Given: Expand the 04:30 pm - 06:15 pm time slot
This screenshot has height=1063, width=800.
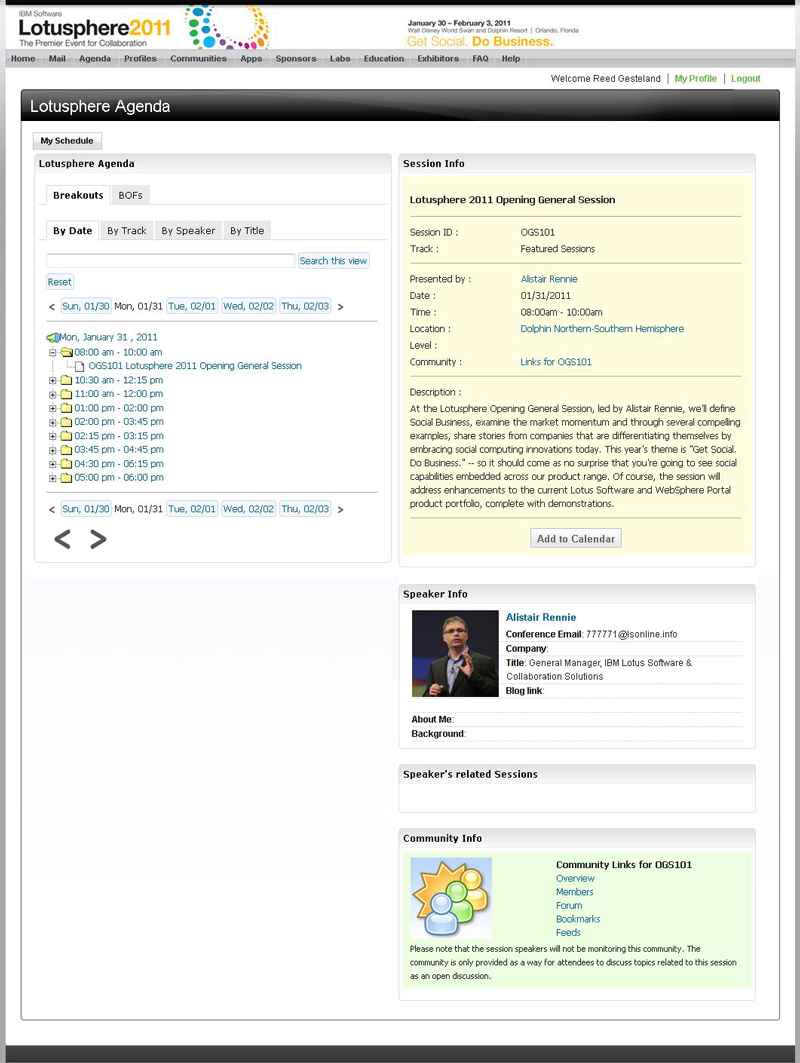Looking at the screenshot, I should pyautogui.click(x=53, y=464).
